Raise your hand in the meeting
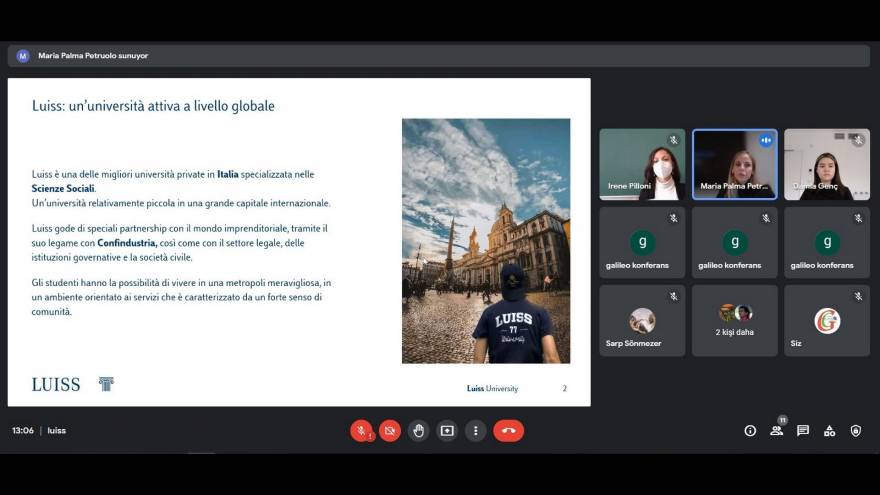 click(419, 430)
